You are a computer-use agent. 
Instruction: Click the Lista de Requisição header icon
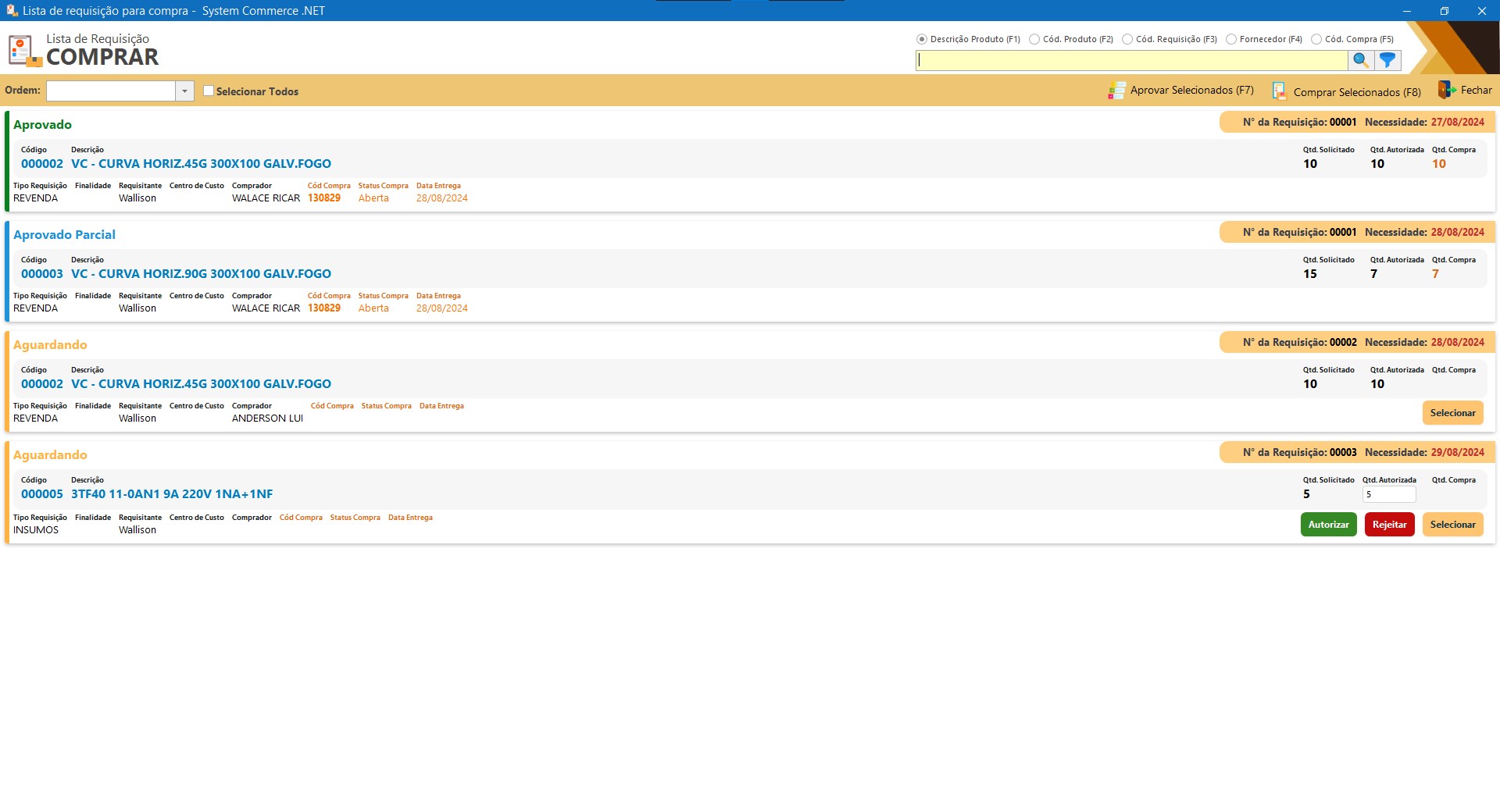pos(24,51)
